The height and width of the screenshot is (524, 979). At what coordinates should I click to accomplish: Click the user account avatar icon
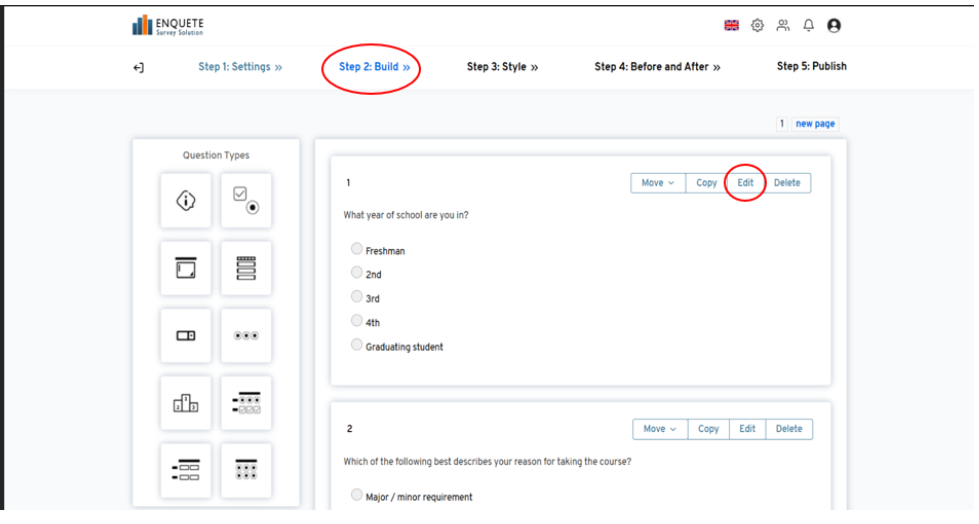[834, 26]
